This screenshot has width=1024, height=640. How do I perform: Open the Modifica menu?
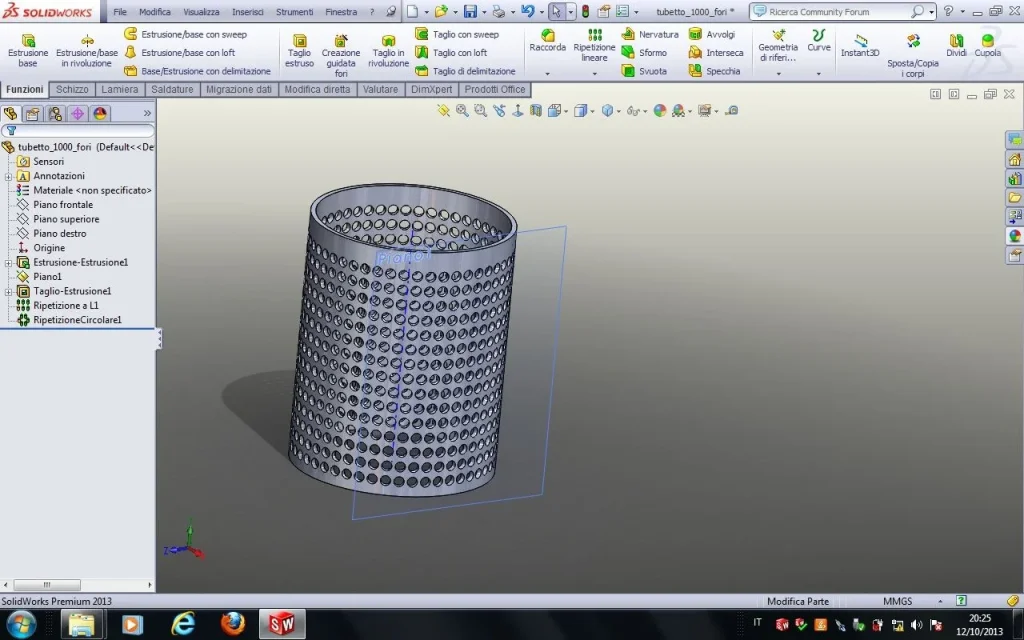pyautogui.click(x=155, y=12)
